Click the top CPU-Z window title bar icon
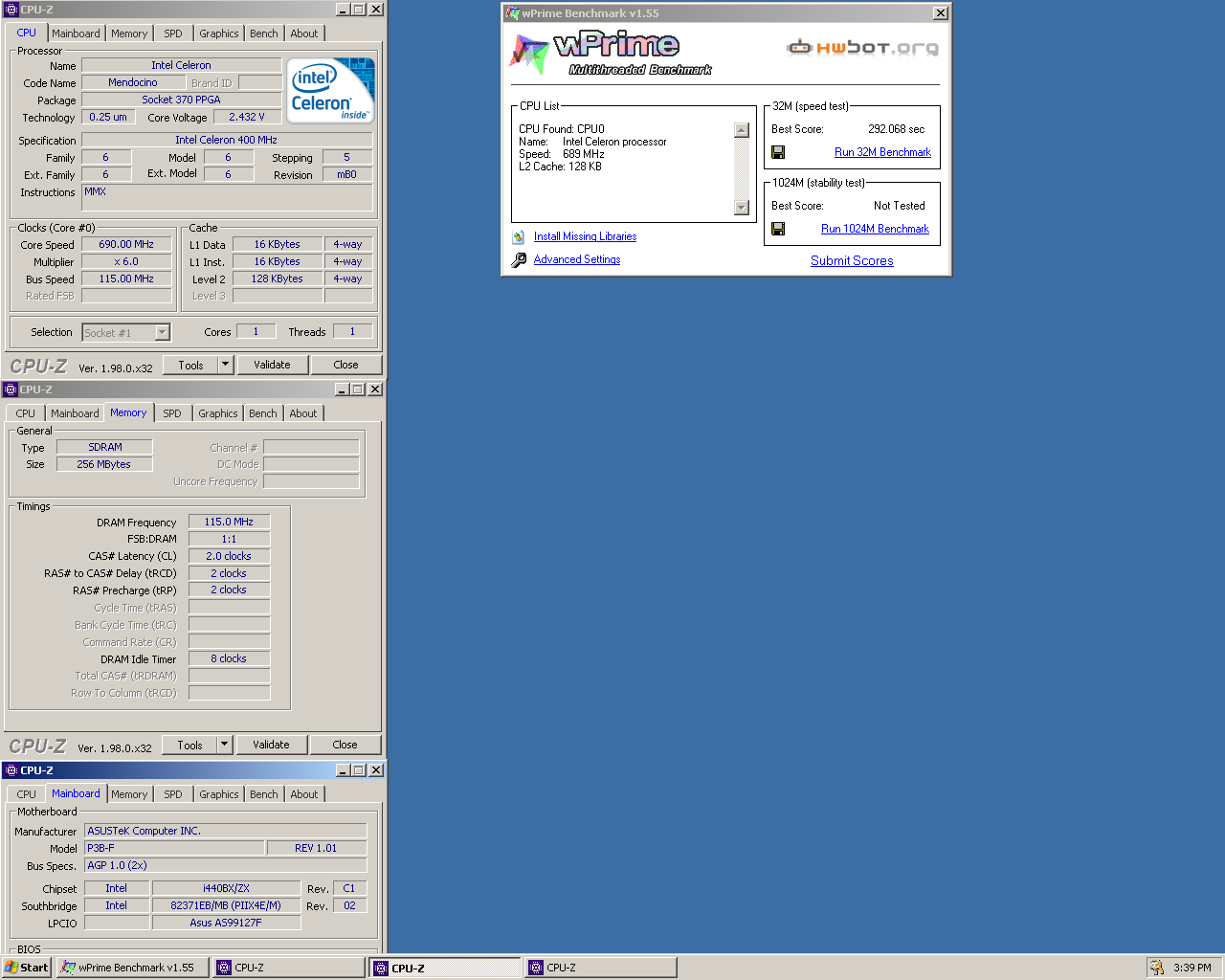This screenshot has width=1225, height=980. (x=11, y=10)
